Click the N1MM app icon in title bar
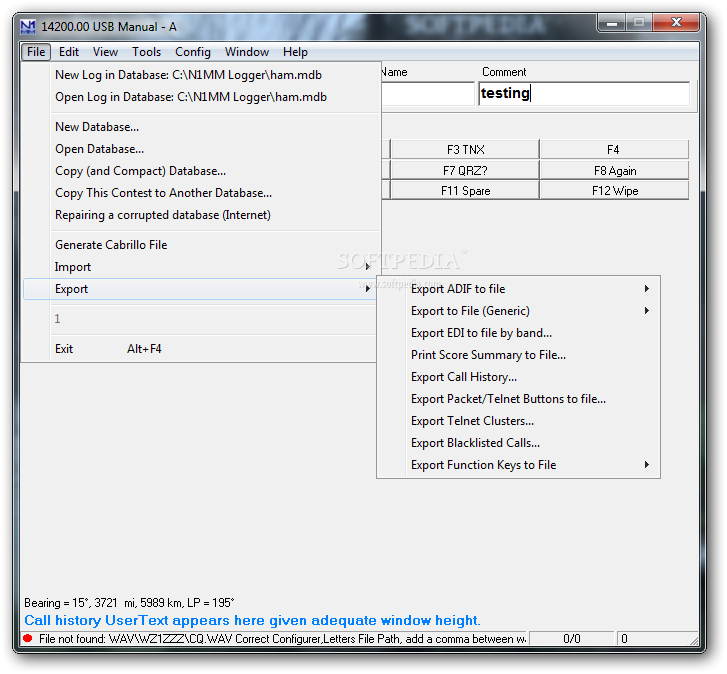Image resolution: width=727 pixels, height=674 pixels. click(x=28, y=26)
